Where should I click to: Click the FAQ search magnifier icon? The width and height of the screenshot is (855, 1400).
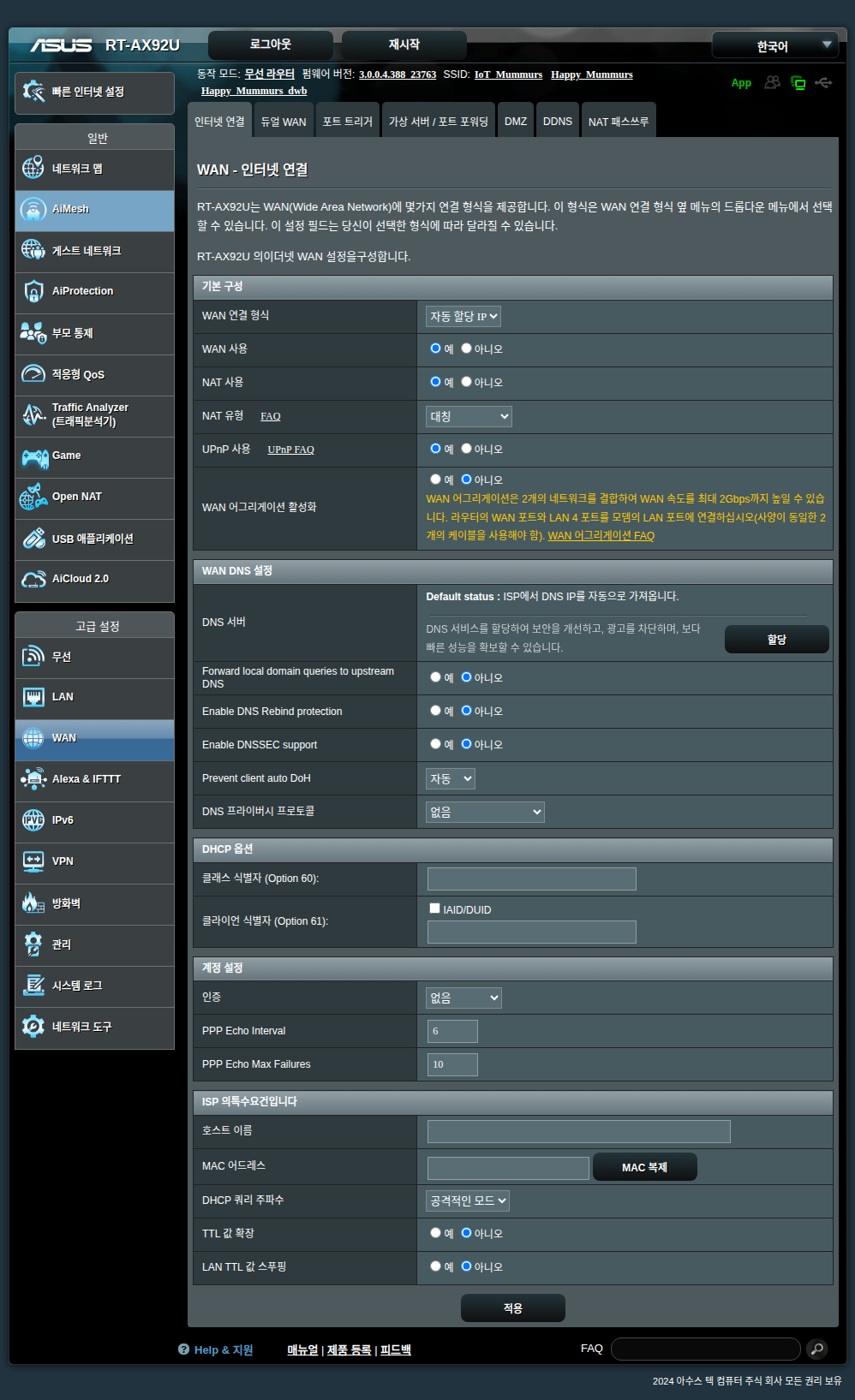pos(817,1349)
